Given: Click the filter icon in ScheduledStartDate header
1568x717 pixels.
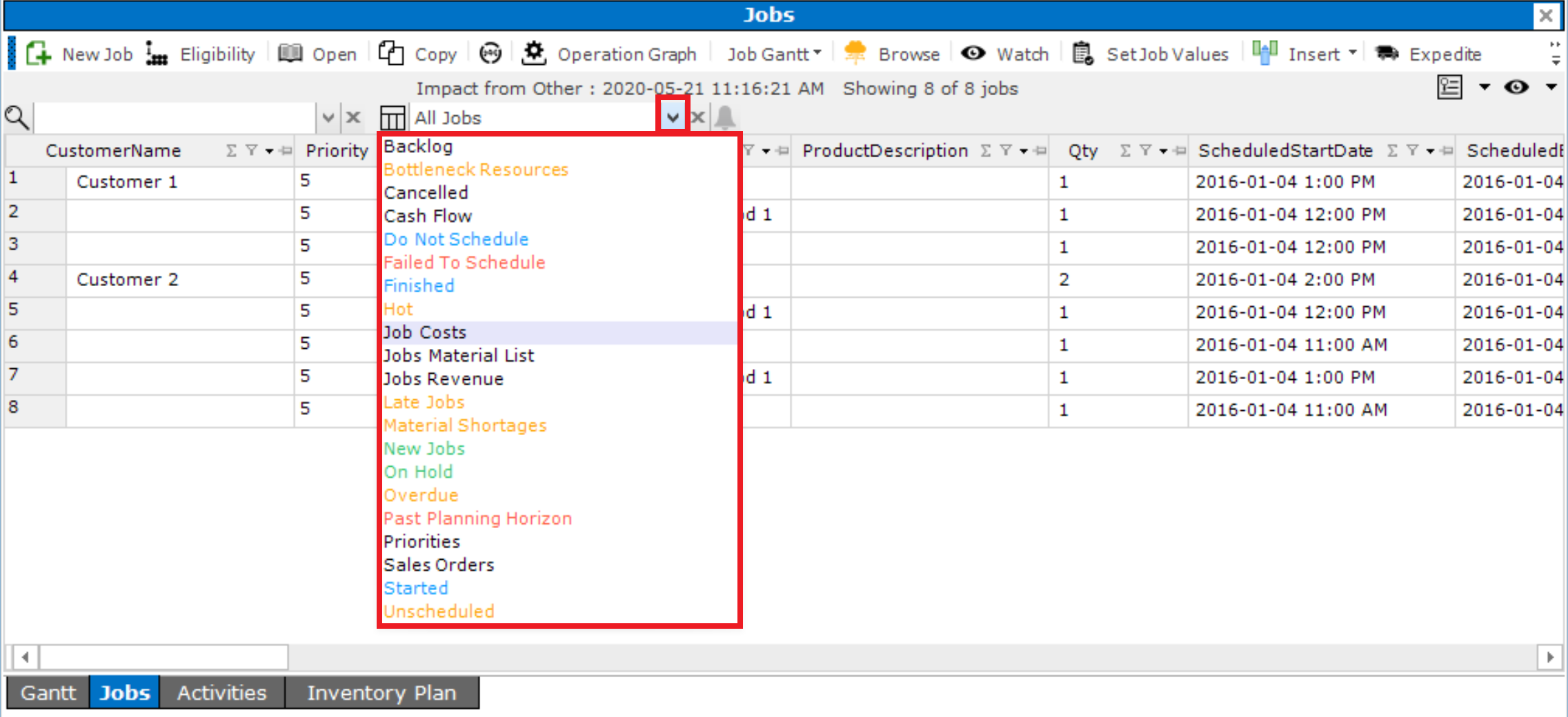Looking at the screenshot, I should [1413, 151].
